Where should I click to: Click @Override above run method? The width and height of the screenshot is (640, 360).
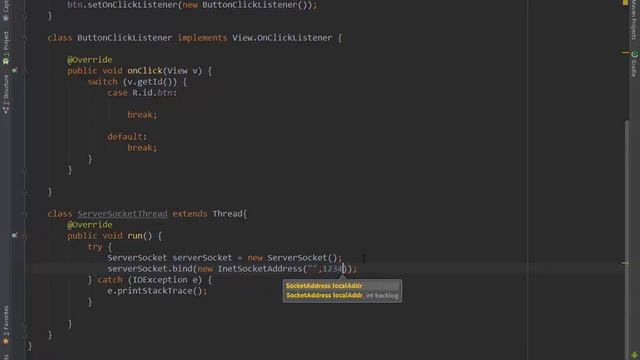tap(90, 224)
